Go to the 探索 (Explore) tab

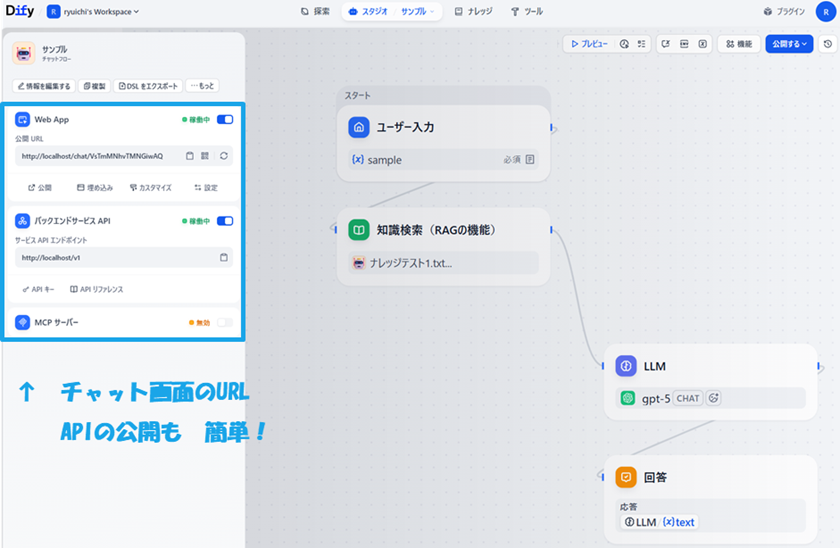(x=316, y=11)
